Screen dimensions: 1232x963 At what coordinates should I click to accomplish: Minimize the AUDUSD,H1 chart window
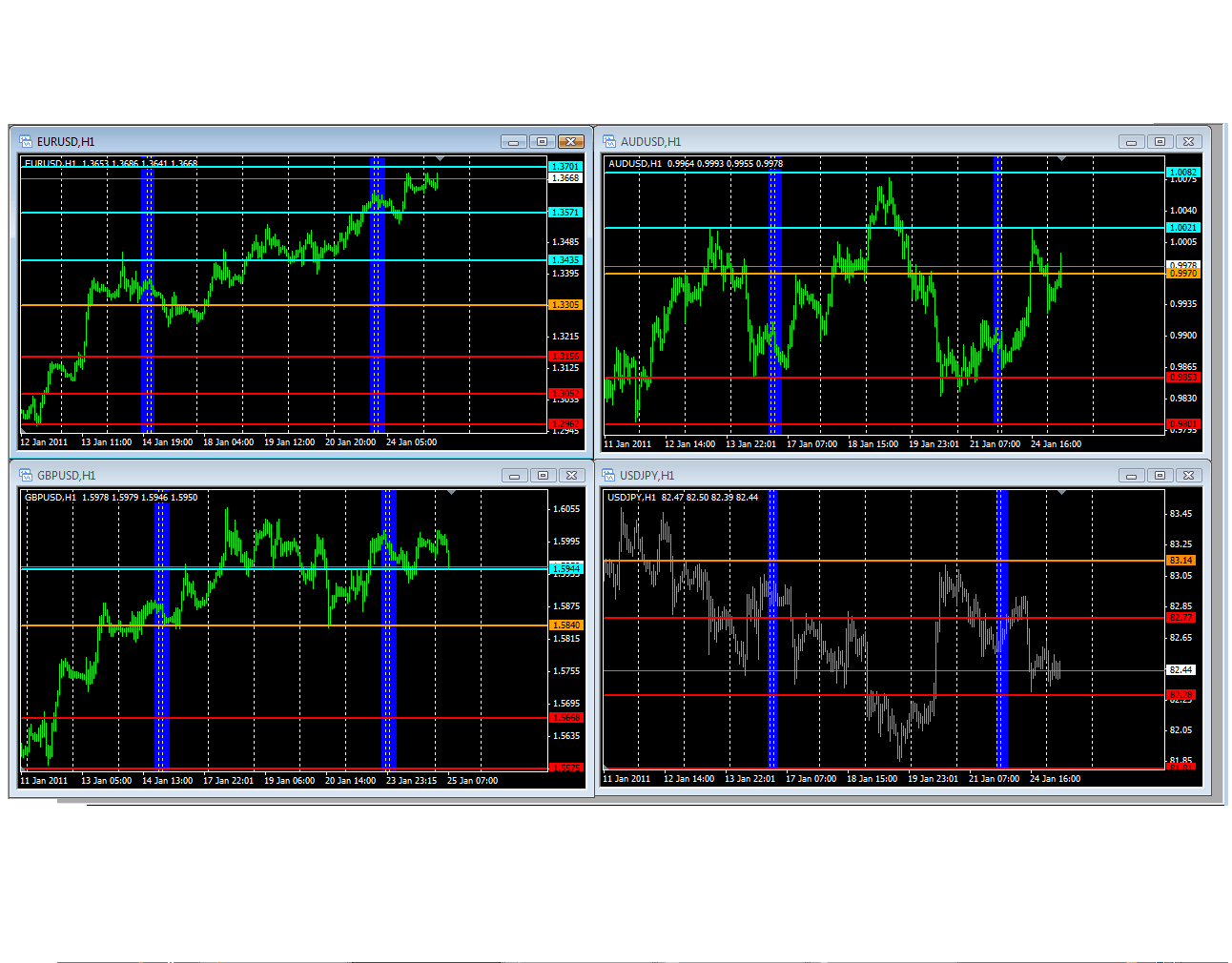click(1131, 141)
